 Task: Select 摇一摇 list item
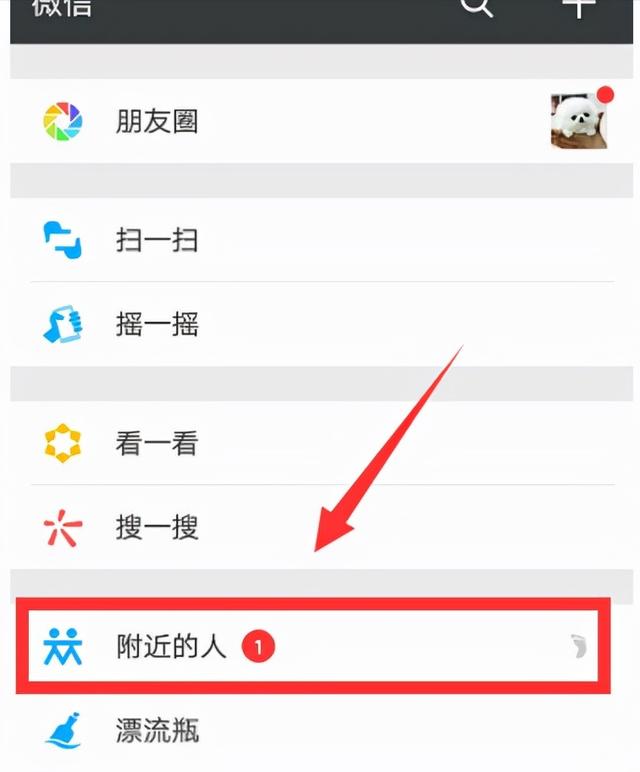[x=321, y=324]
